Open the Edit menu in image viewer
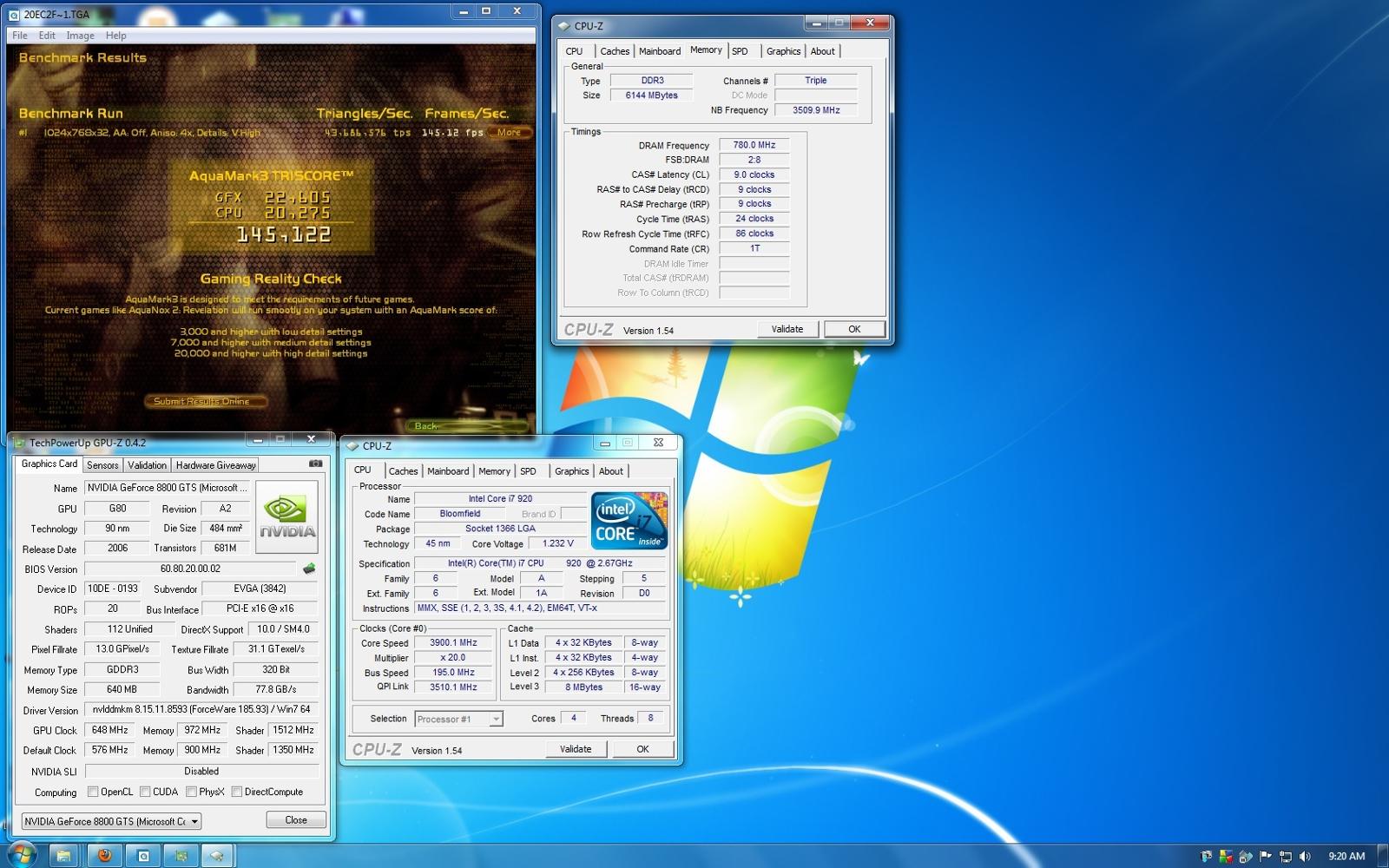This screenshot has width=1389, height=868. pos(47,36)
